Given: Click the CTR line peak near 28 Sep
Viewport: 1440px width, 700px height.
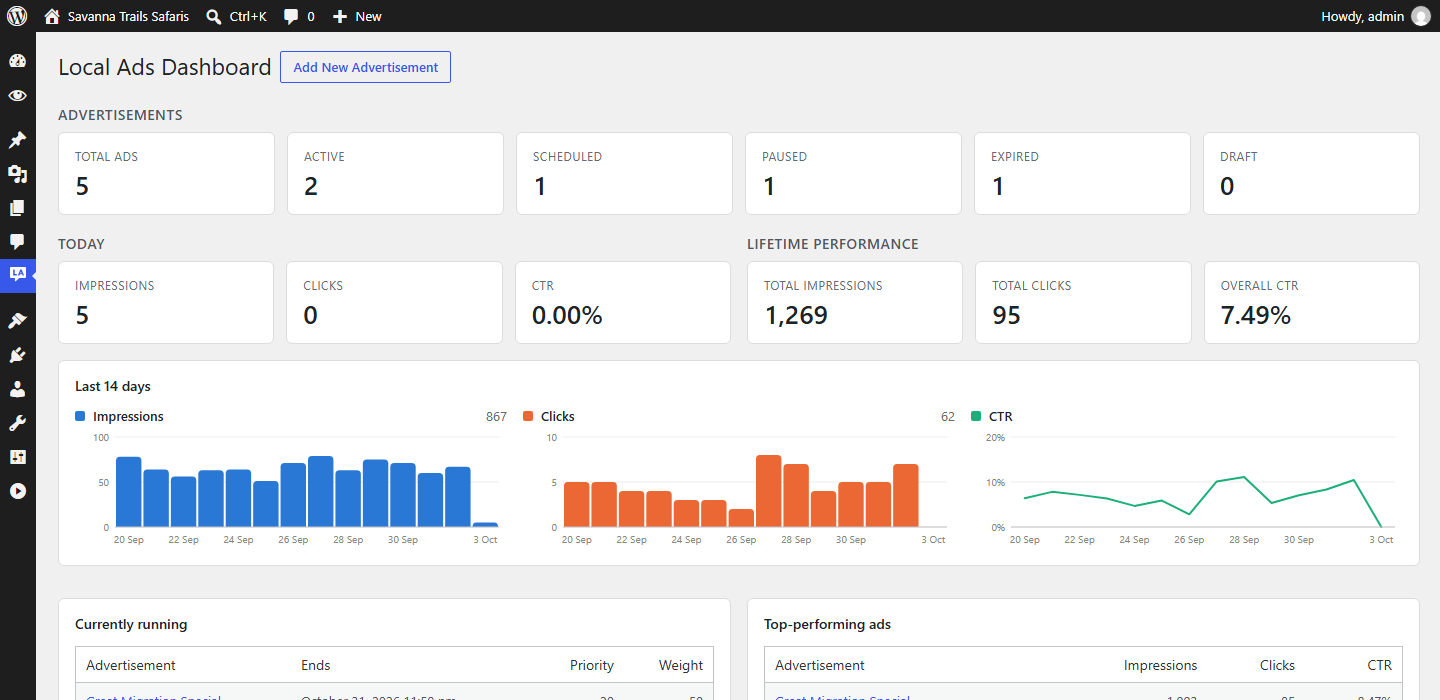Looking at the screenshot, I should click(x=1243, y=477).
